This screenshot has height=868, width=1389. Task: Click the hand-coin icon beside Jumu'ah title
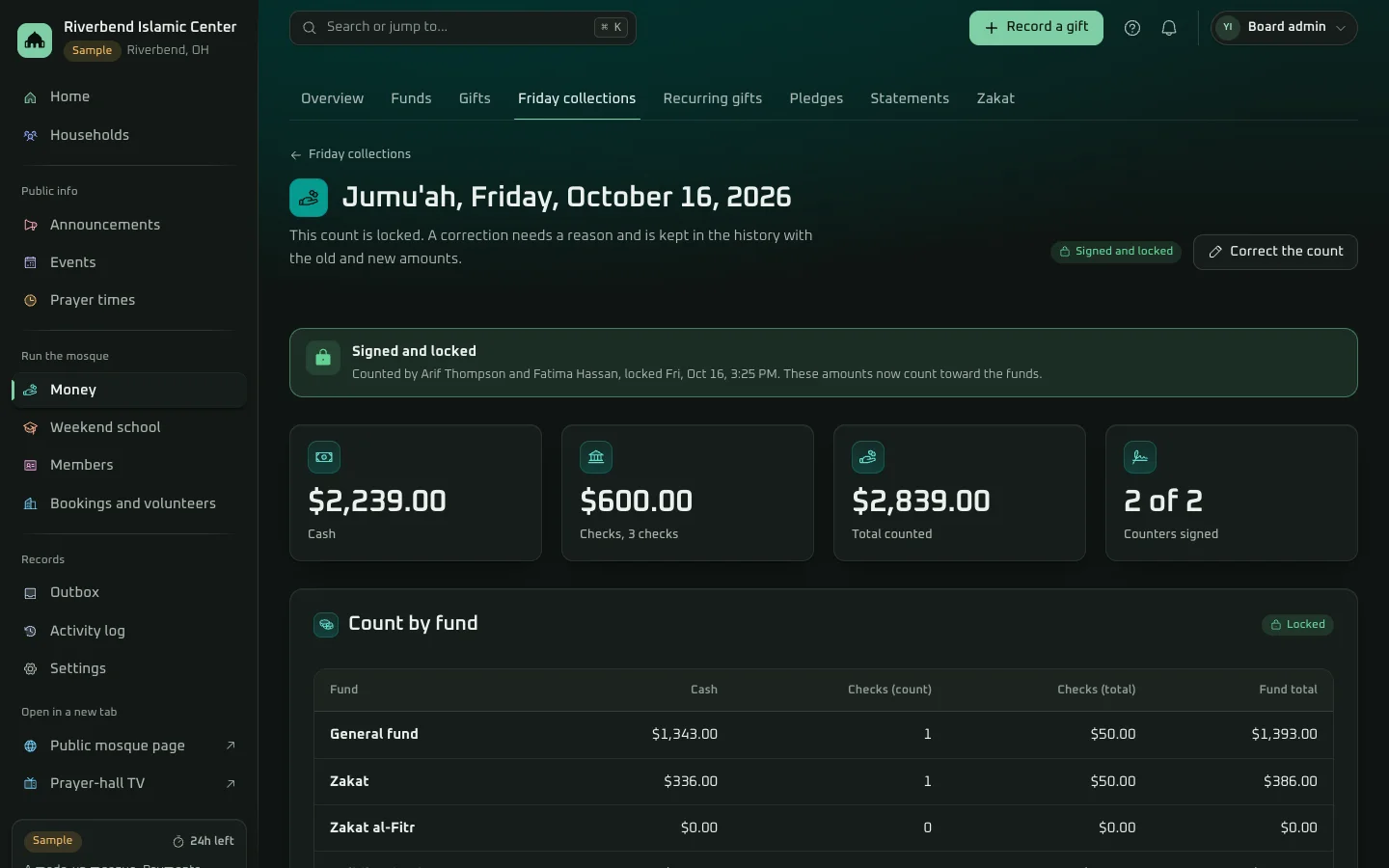coord(309,198)
